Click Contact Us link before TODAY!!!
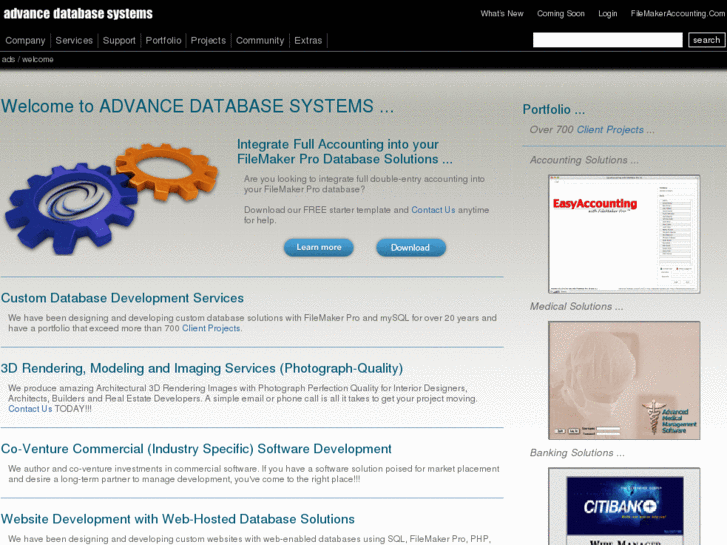This screenshot has height=545, width=727. coord(30,409)
